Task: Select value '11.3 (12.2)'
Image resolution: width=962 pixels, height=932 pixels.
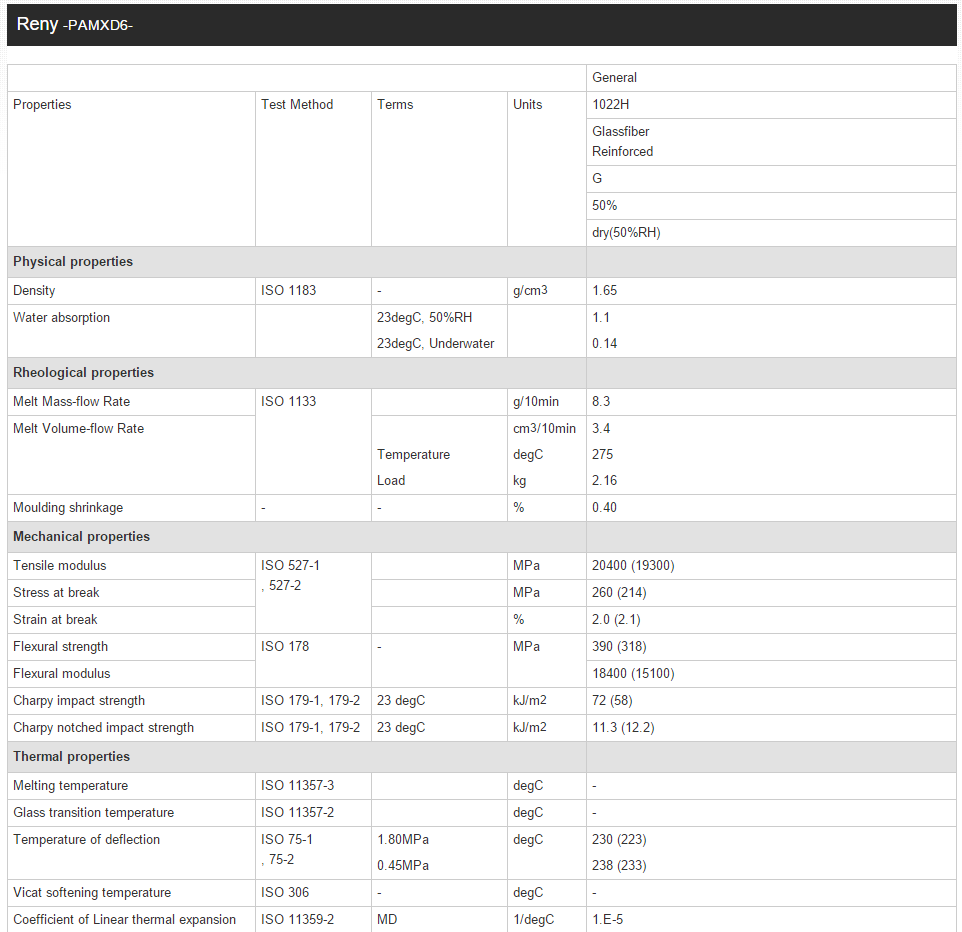Action: tap(623, 728)
